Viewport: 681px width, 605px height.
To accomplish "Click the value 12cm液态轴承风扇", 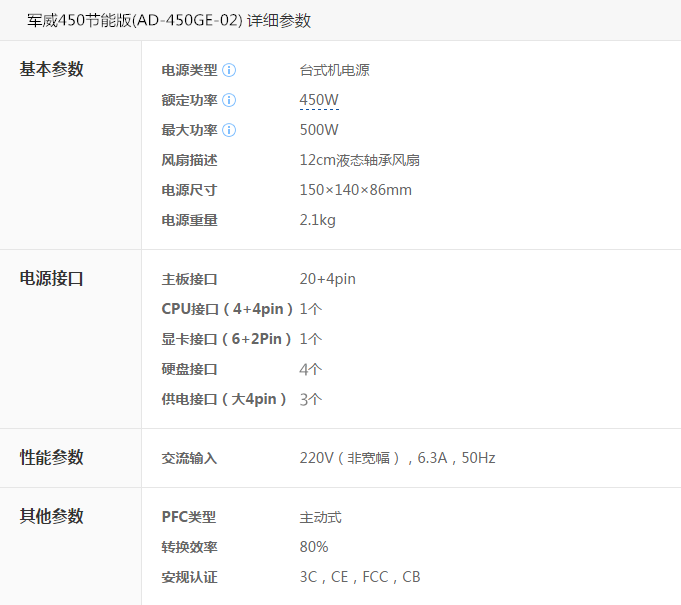I will (x=360, y=160).
